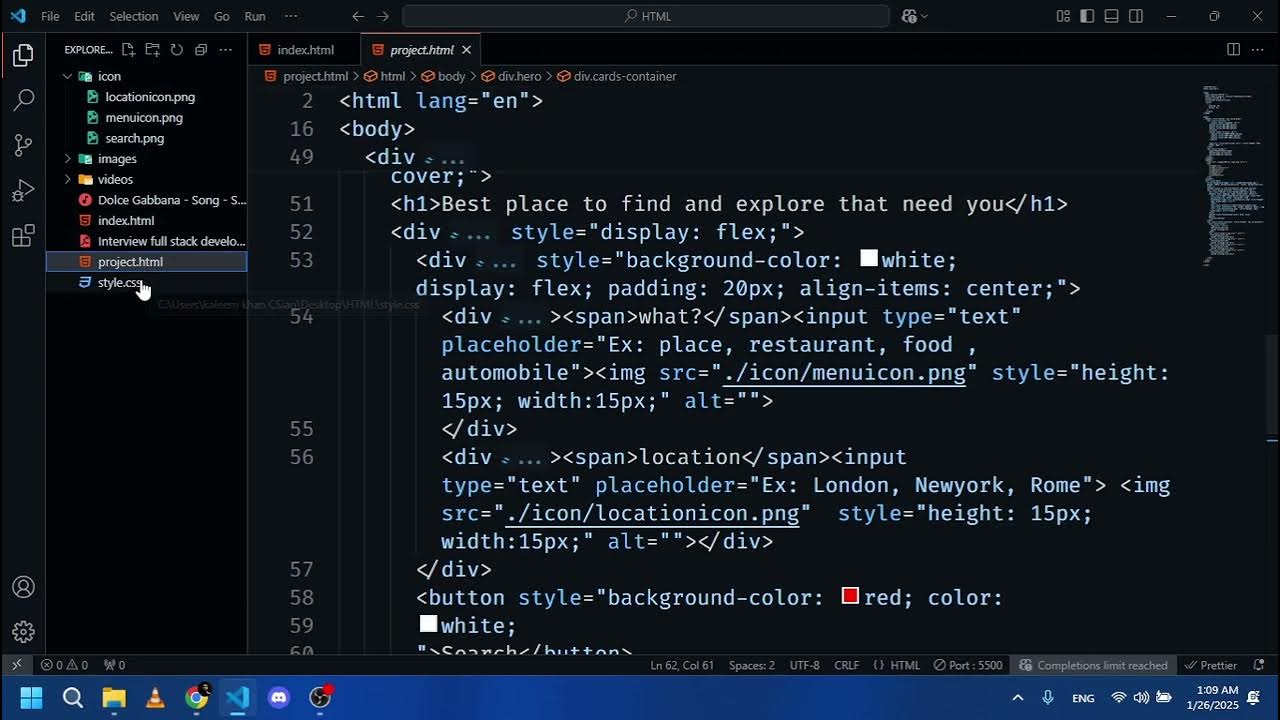Open the remote window indicator
Screen dimensions: 1280x720
point(16,665)
